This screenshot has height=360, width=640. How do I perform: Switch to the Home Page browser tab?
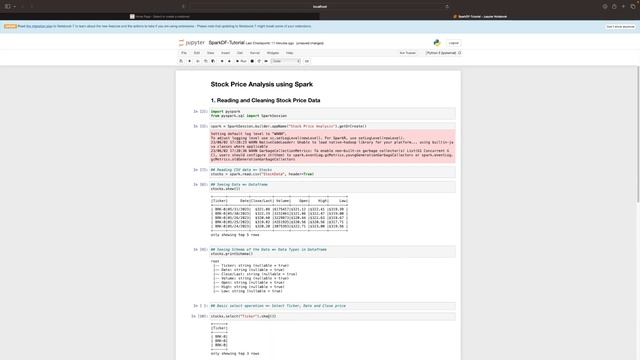[160, 17]
